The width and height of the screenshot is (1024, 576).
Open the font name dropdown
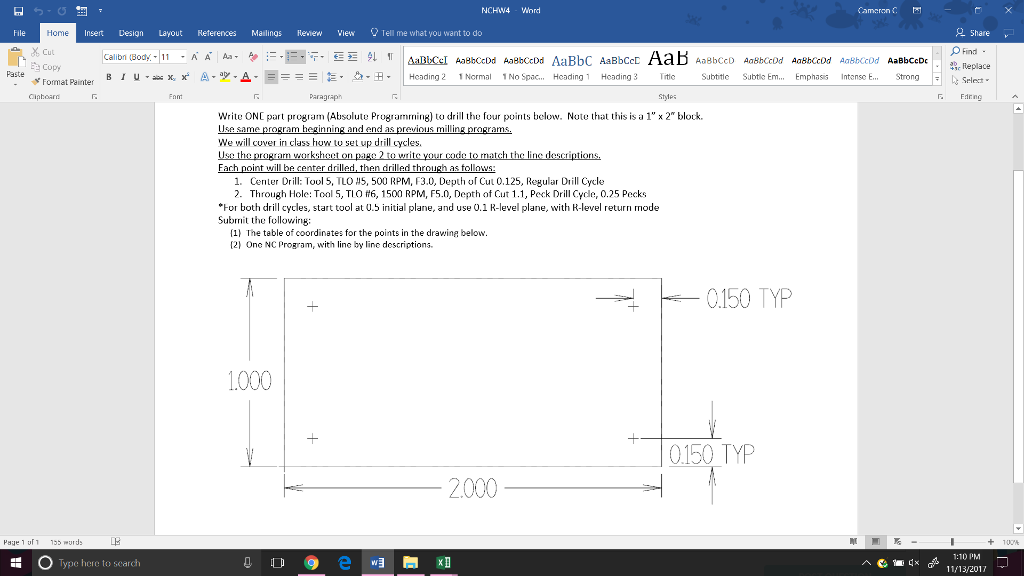155,57
